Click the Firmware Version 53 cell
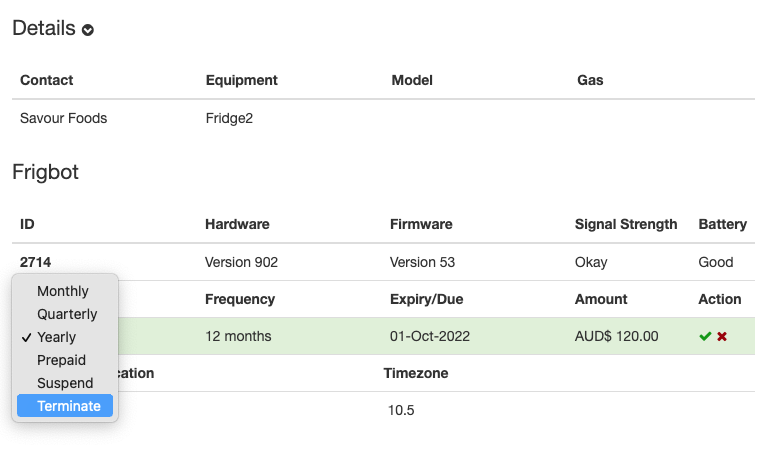The image size is (764, 451). [422, 263]
